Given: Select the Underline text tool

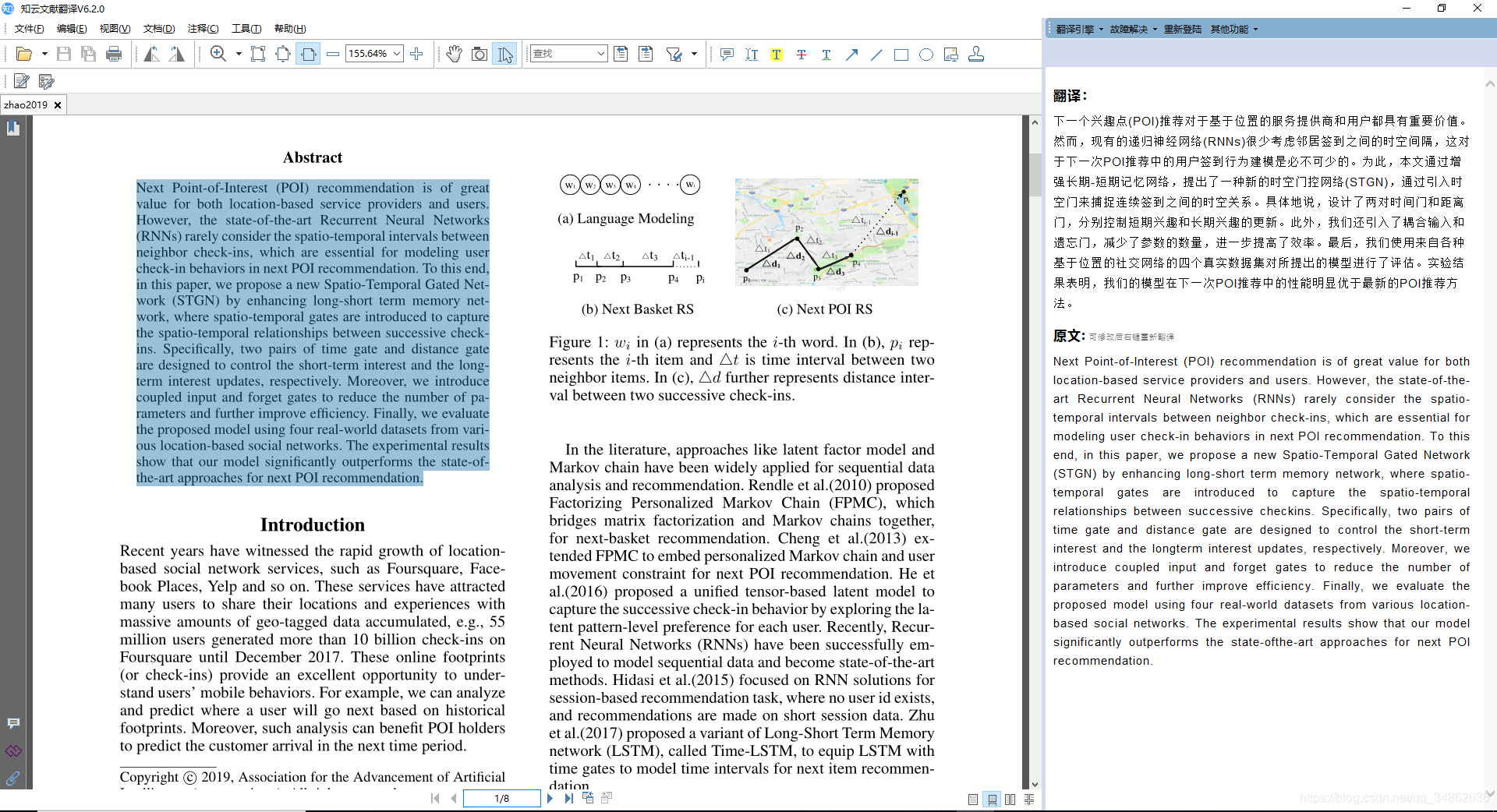Looking at the screenshot, I should (x=826, y=54).
